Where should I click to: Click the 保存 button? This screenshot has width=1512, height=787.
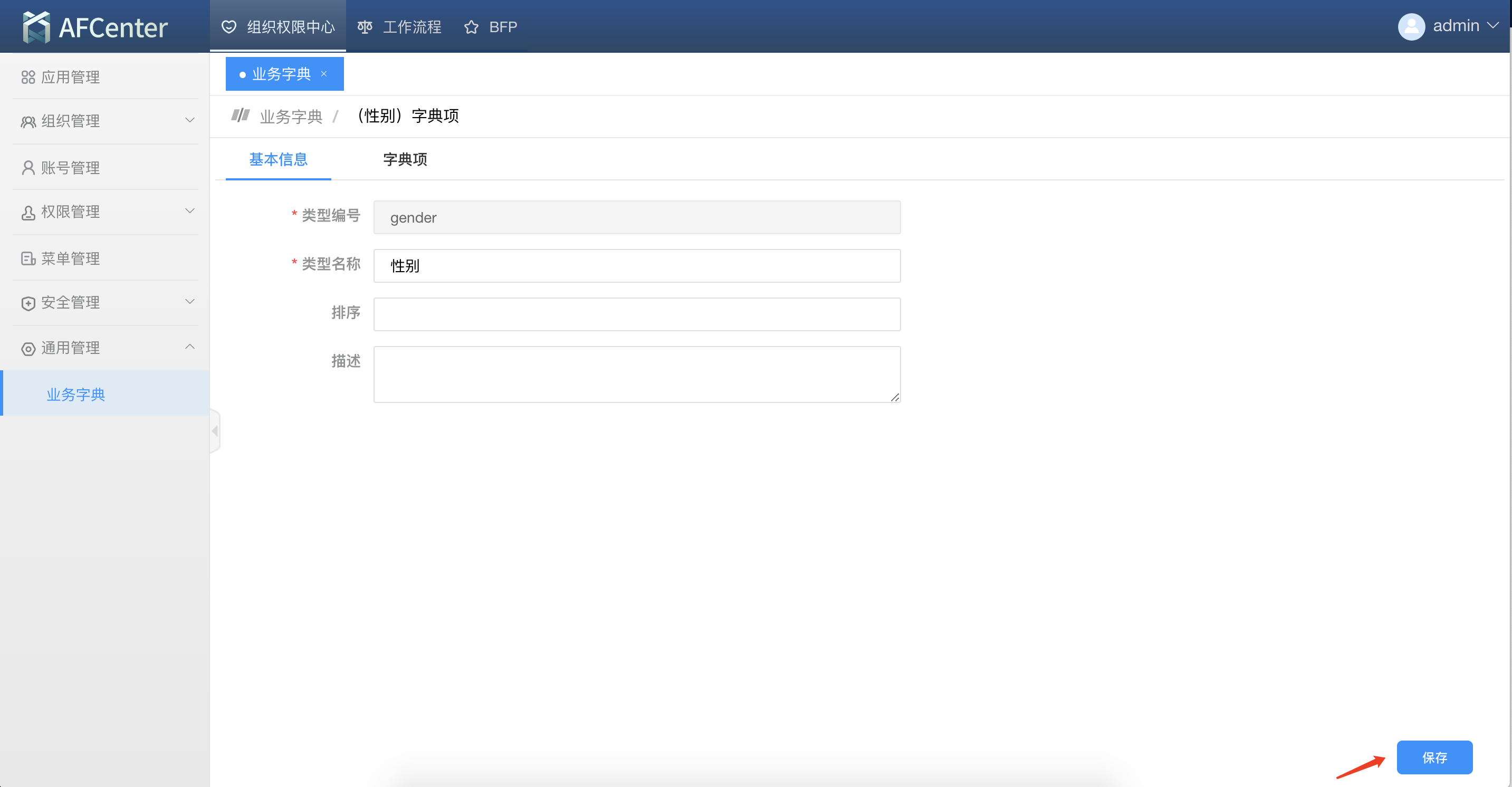pos(1434,757)
